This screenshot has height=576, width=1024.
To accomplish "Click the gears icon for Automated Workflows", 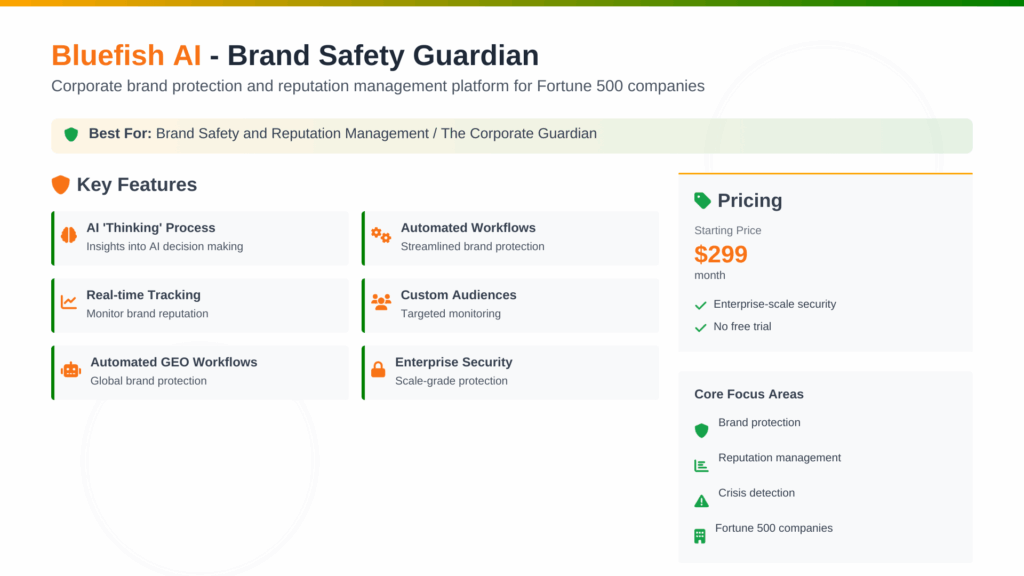I will (381, 235).
